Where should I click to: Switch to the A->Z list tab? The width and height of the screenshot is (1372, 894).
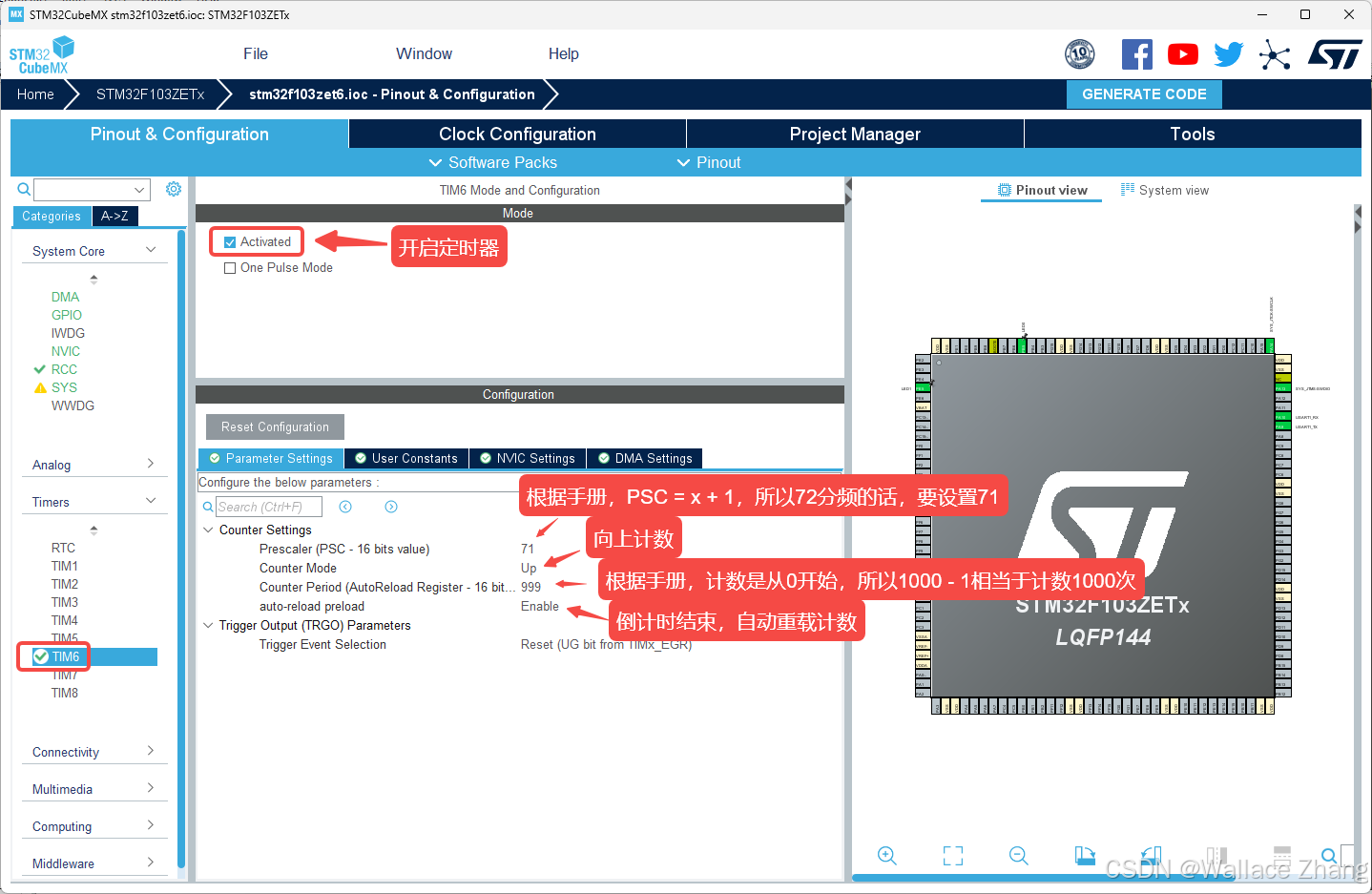(114, 217)
